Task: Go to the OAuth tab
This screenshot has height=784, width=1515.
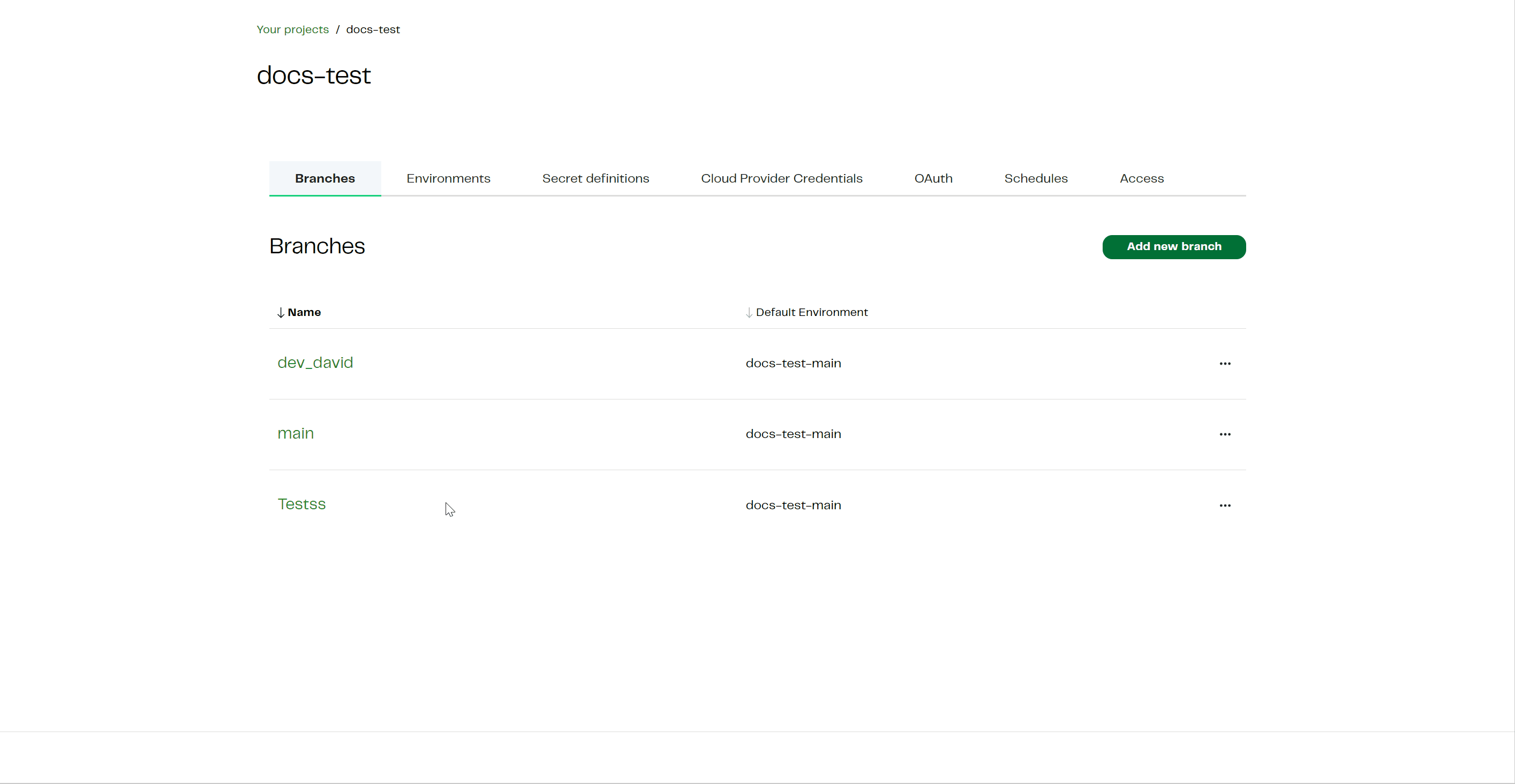Action: pyautogui.click(x=933, y=178)
